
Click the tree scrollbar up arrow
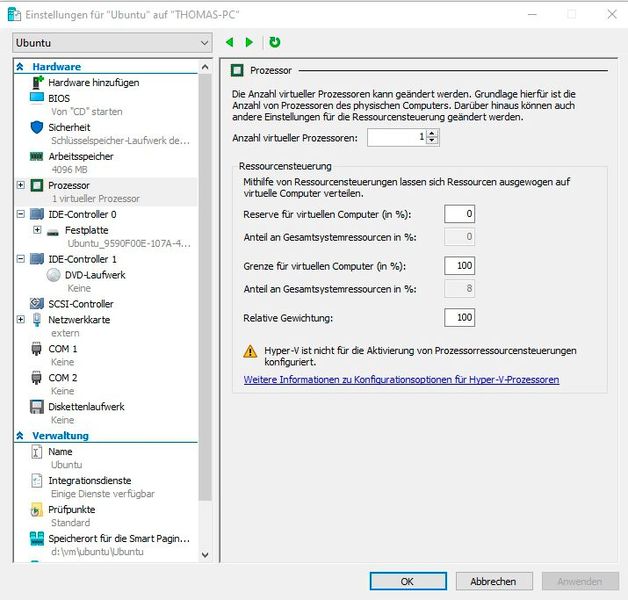click(x=205, y=67)
